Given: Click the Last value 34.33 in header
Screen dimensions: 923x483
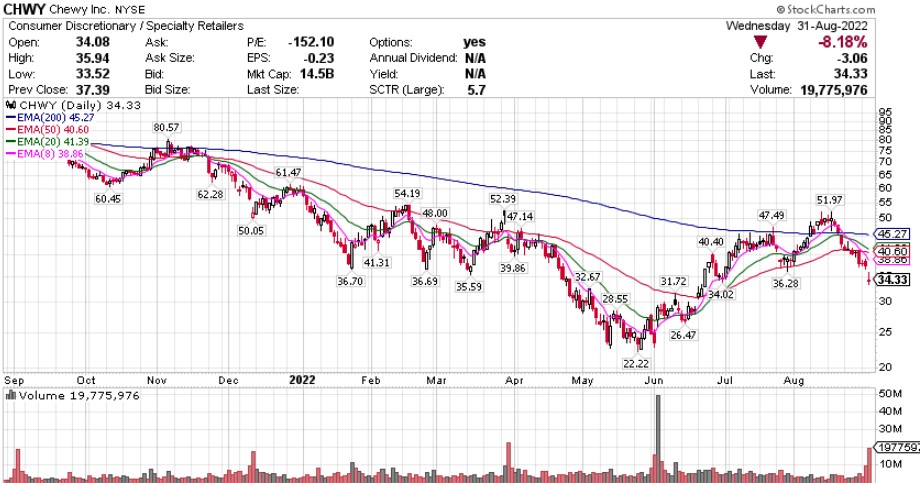Looking at the screenshot, I should pyautogui.click(x=851, y=74).
